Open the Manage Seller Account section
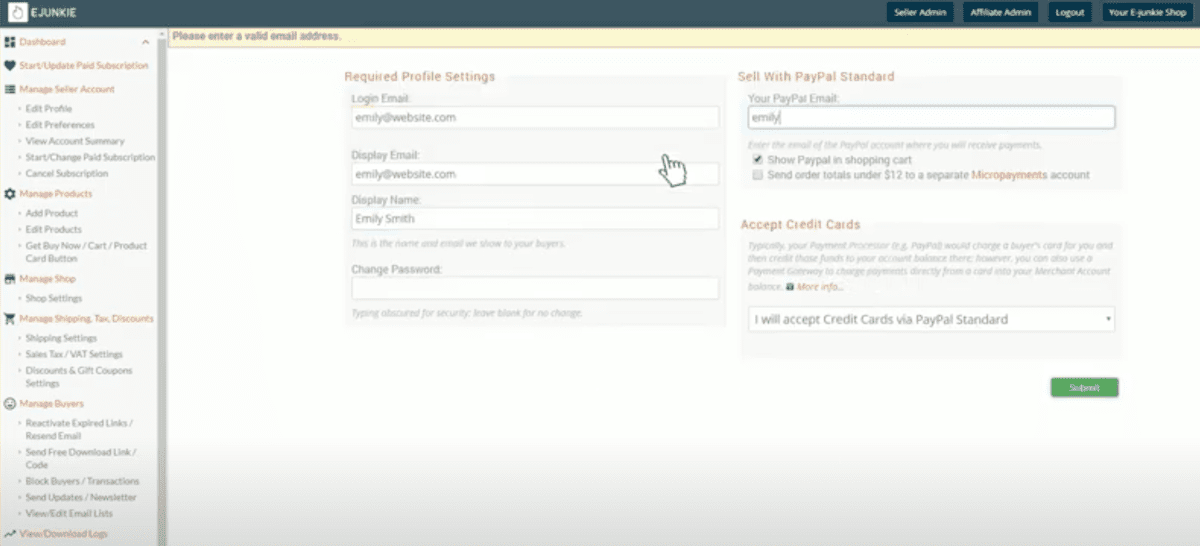The image size is (1200, 546). [67, 89]
